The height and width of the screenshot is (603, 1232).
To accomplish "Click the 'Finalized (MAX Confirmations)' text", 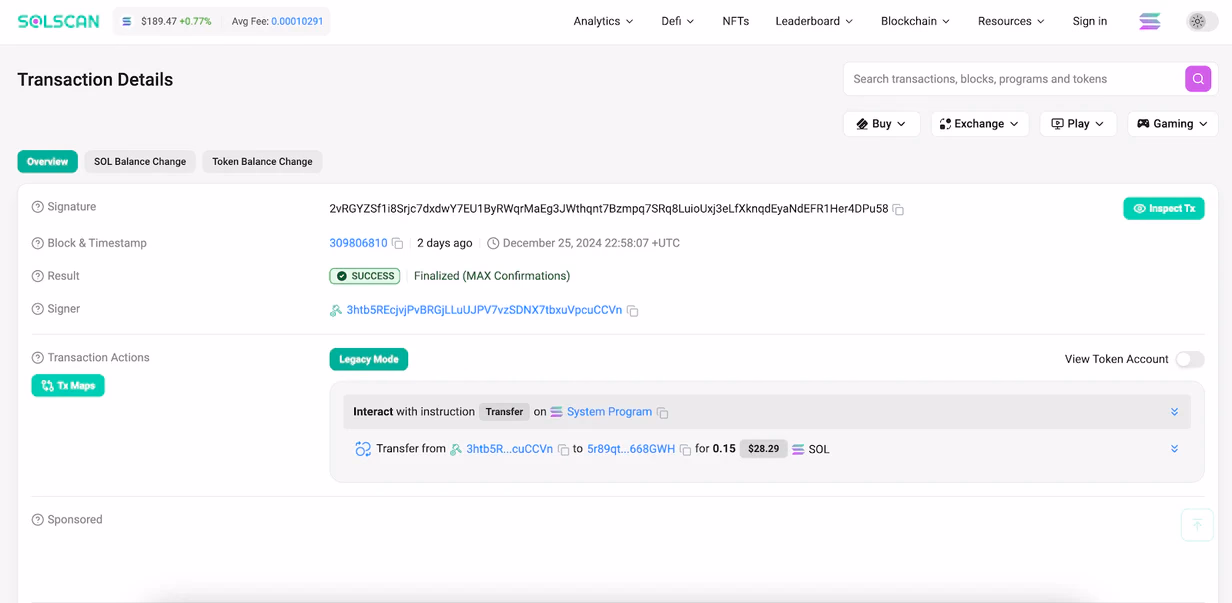I will (x=492, y=276).
